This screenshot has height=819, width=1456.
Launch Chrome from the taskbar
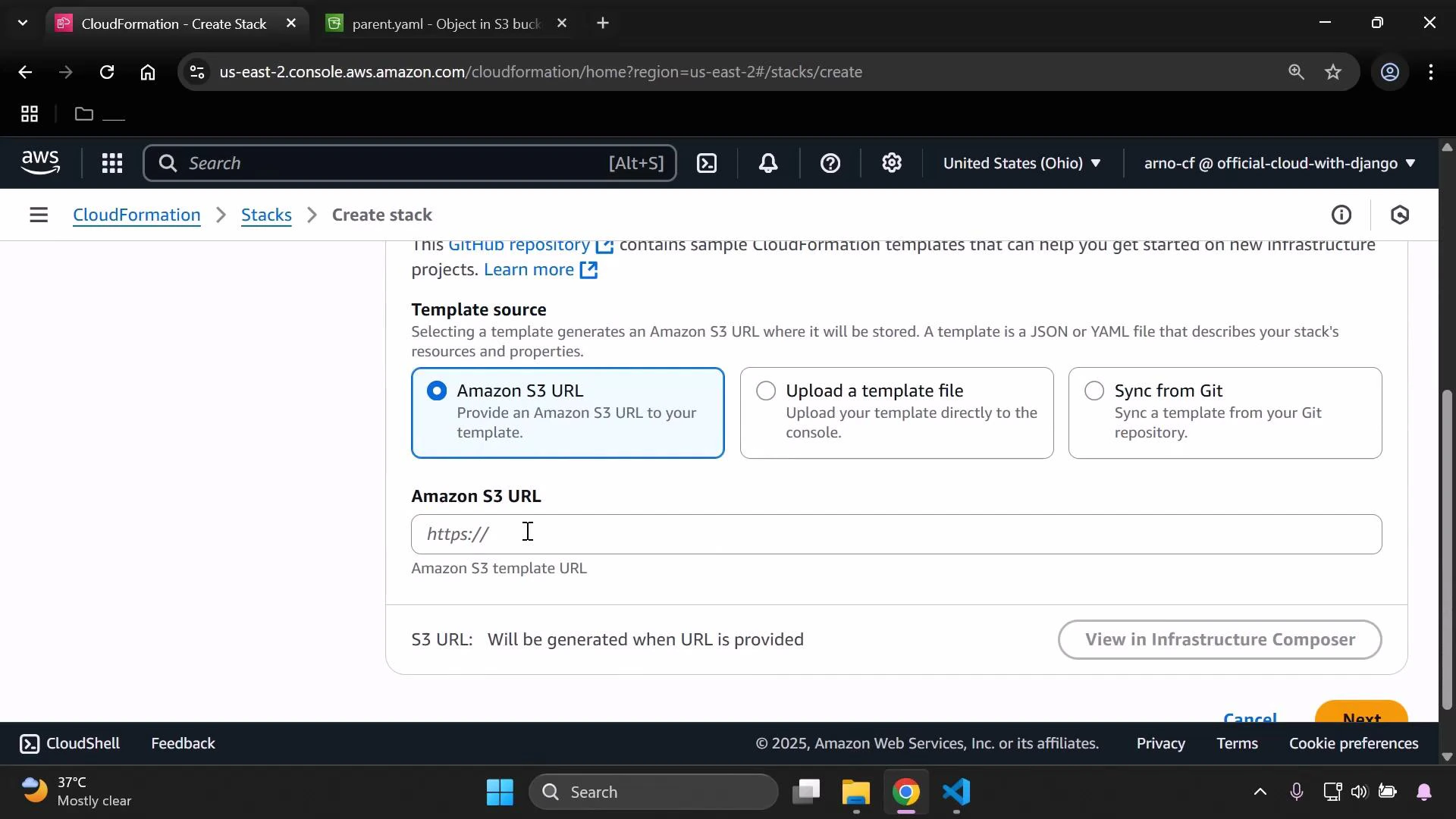coord(907,793)
